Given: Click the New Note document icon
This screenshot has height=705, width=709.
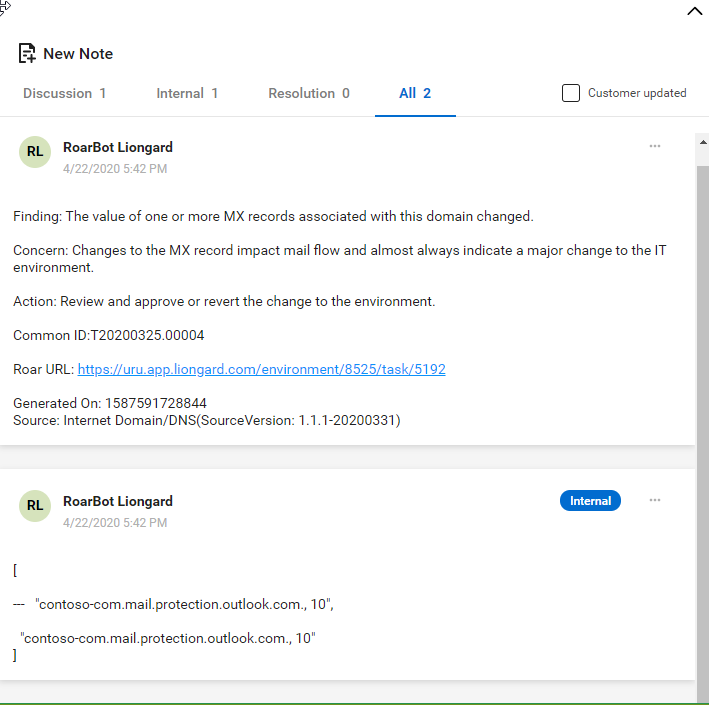Looking at the screenshot, I should pyautogui.click(x=27, y=53).
